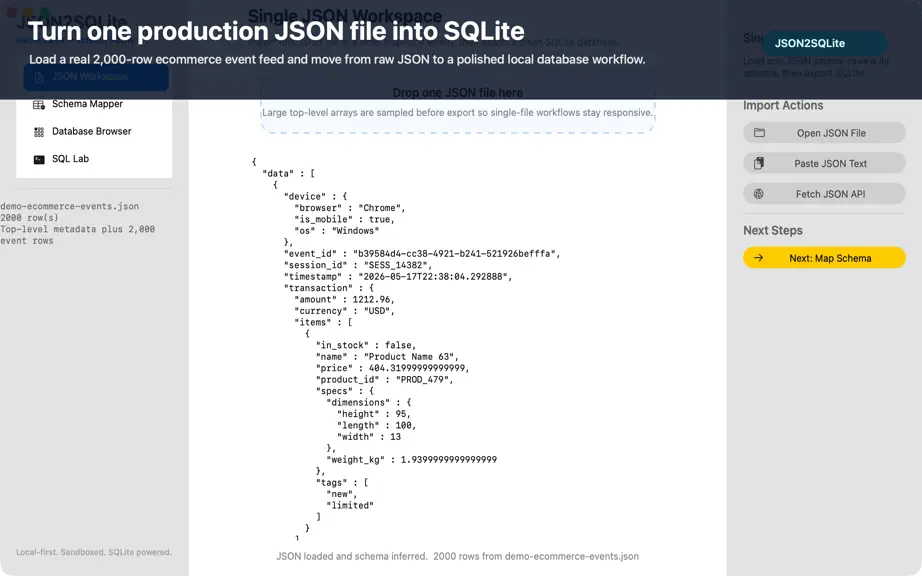Click the Next Steps heading
Viewport: 922px width, 576px height.
point(773,230)
